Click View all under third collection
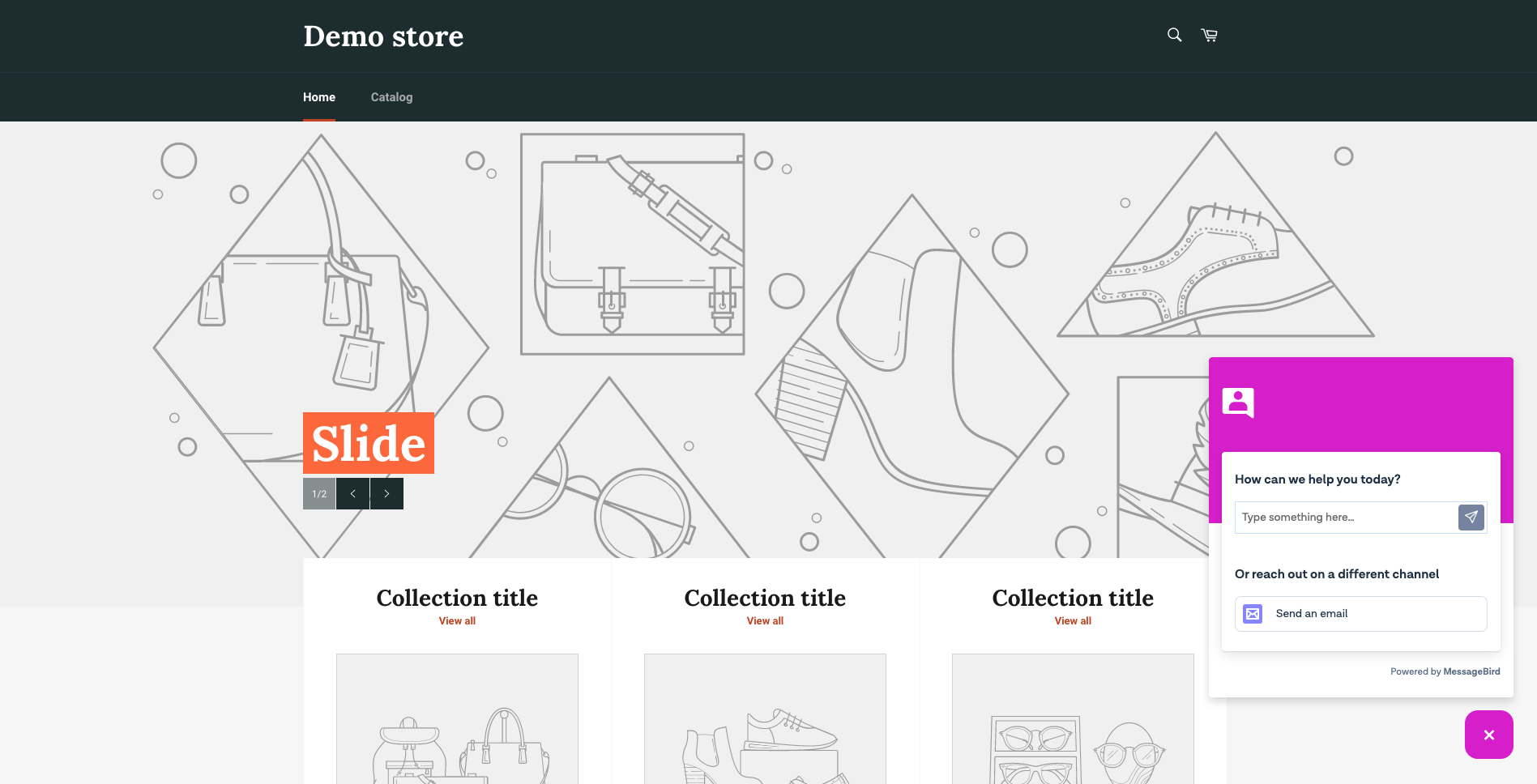The image size is (1537, 784). pyautogui.click(x=1073, y=621)
